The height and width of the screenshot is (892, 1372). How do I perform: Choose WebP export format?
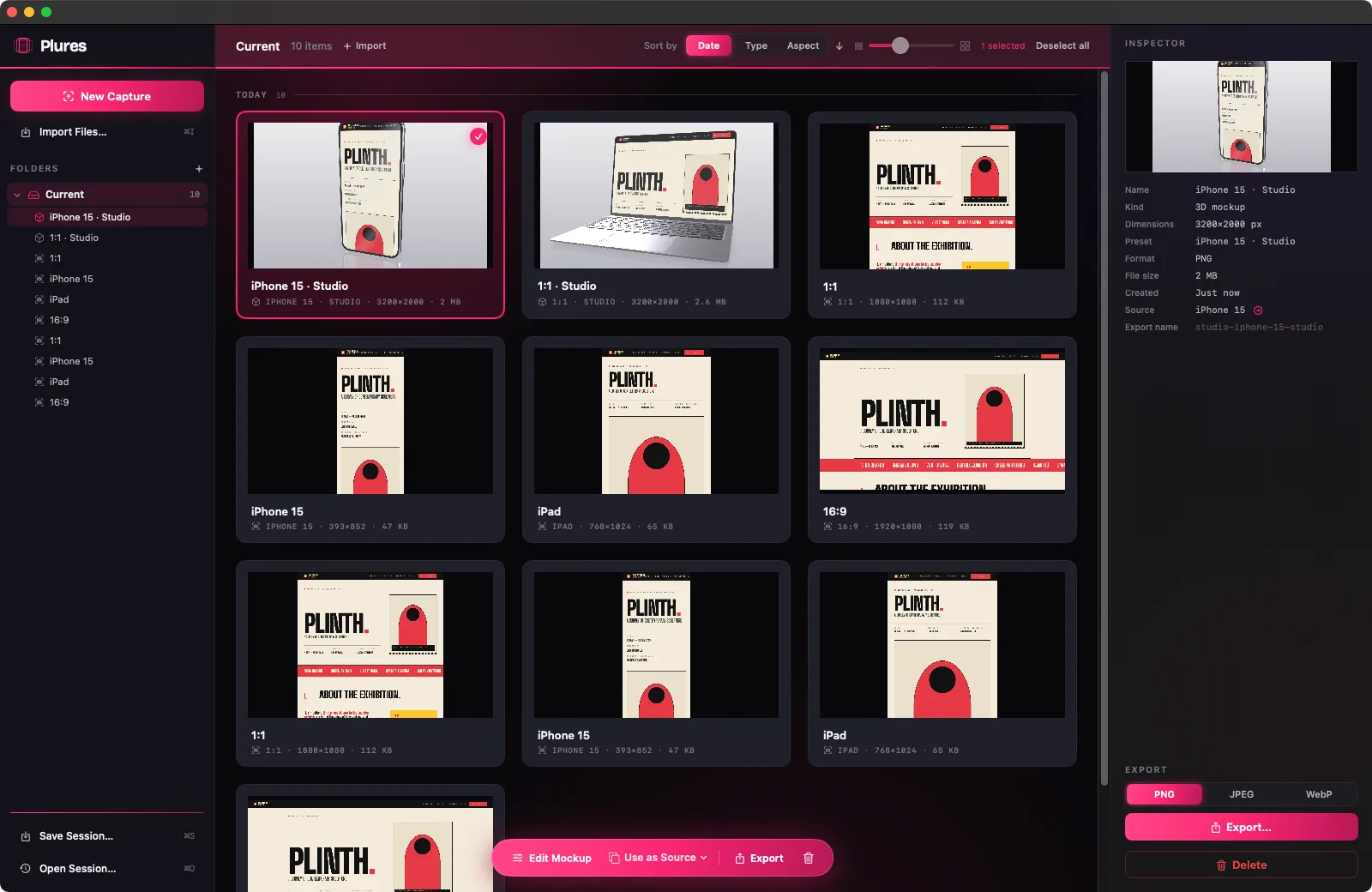tap(1319, 794)
